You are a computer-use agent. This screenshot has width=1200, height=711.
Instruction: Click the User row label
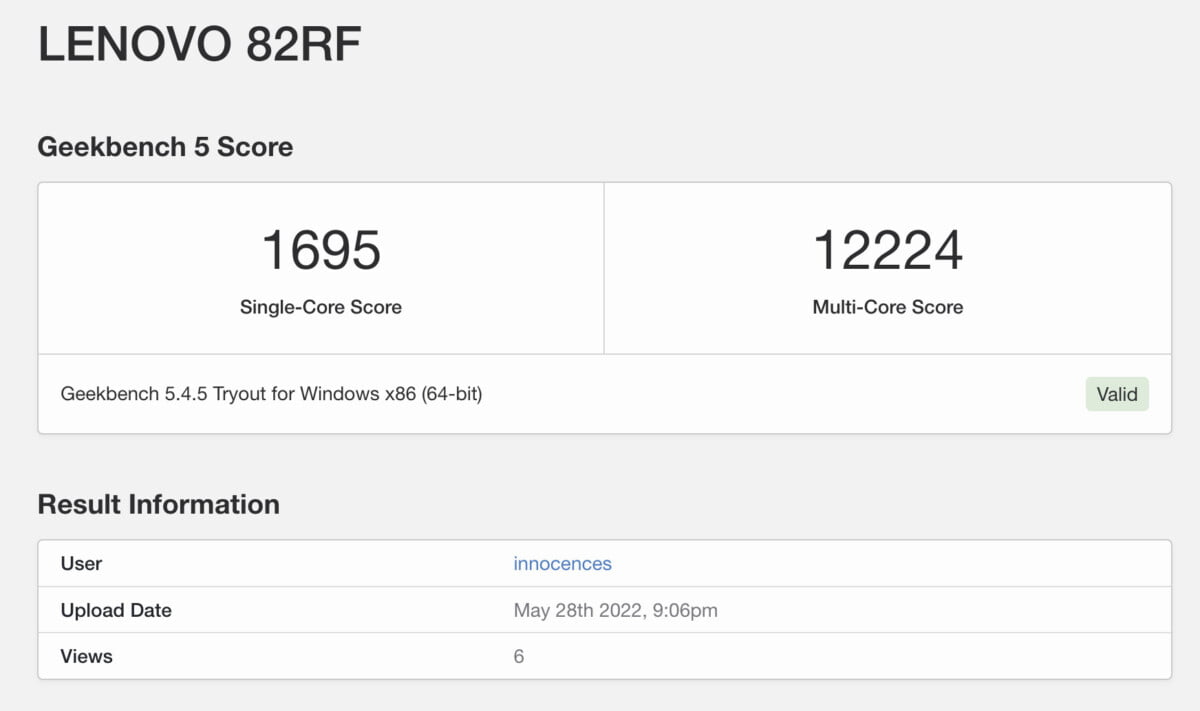click(81, 563)
